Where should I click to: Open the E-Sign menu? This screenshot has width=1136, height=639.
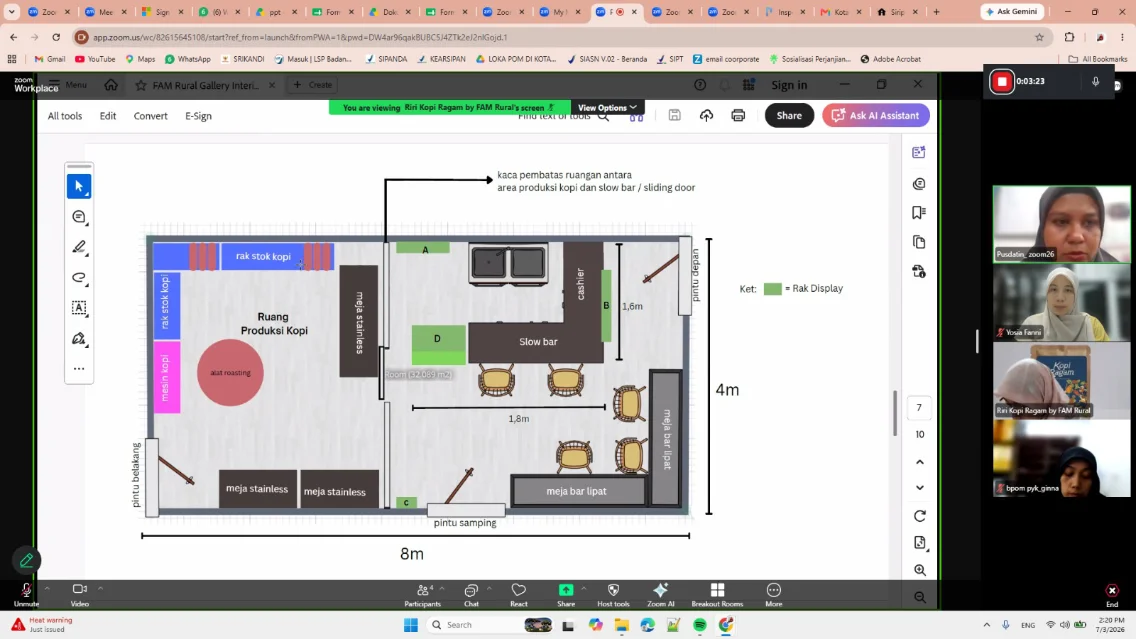point(198,116)
